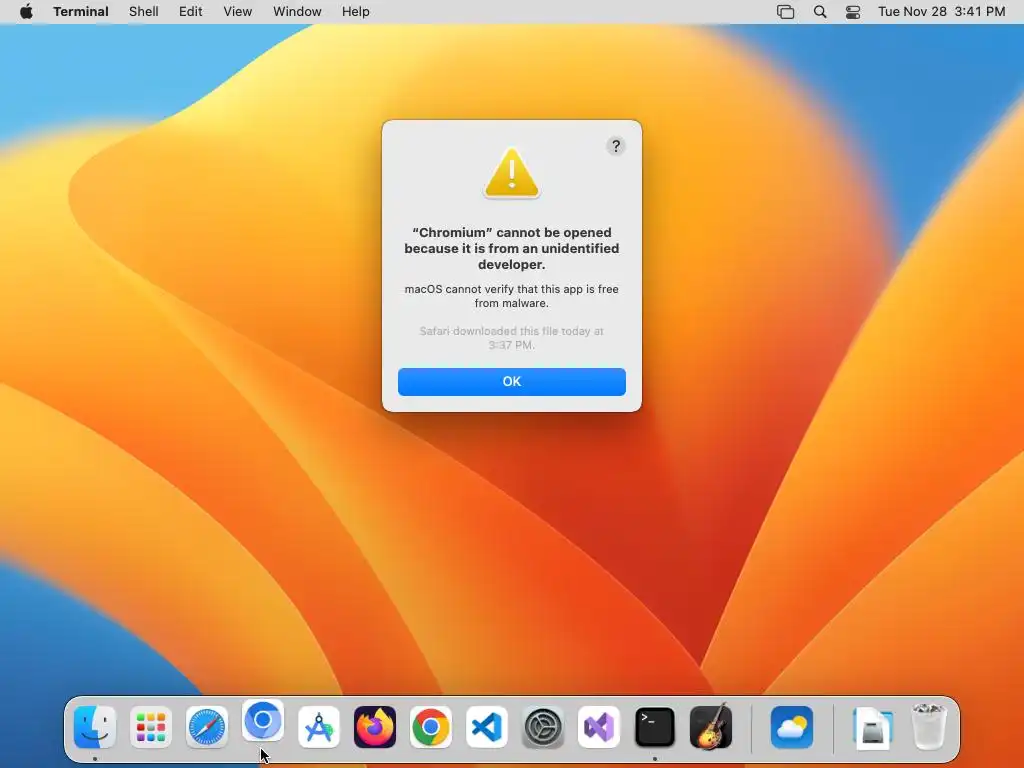Click the yellow warning icon in the dialog
This screenshot has width=1024, height=768.
pyautogui.click(x=512, y=172)
